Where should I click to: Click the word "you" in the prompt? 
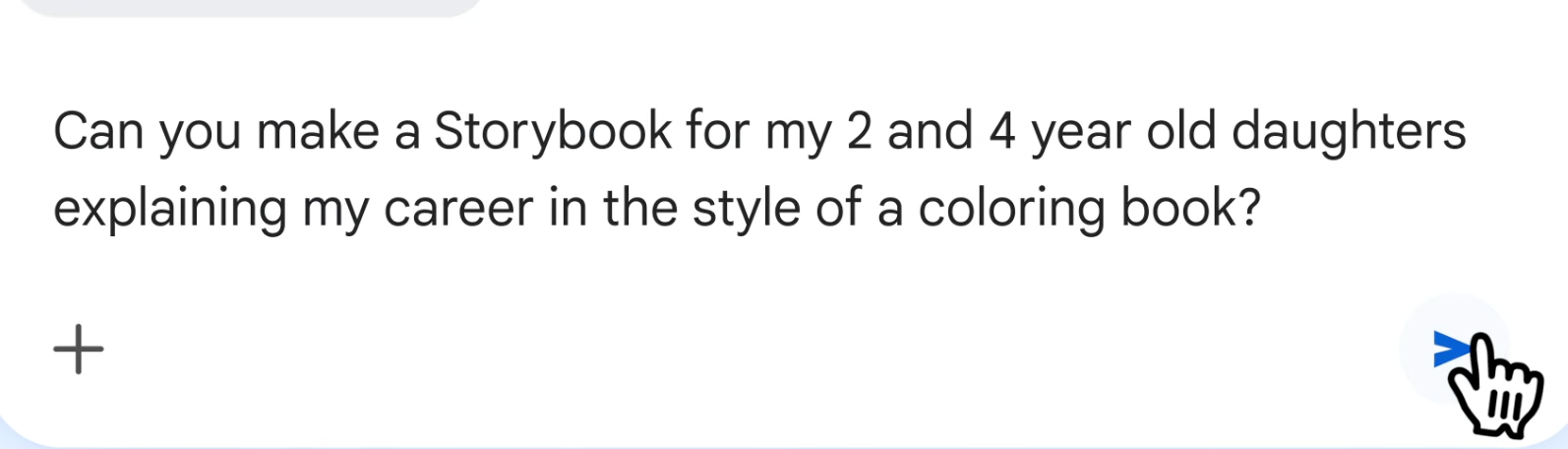click(x=200, y=132)
